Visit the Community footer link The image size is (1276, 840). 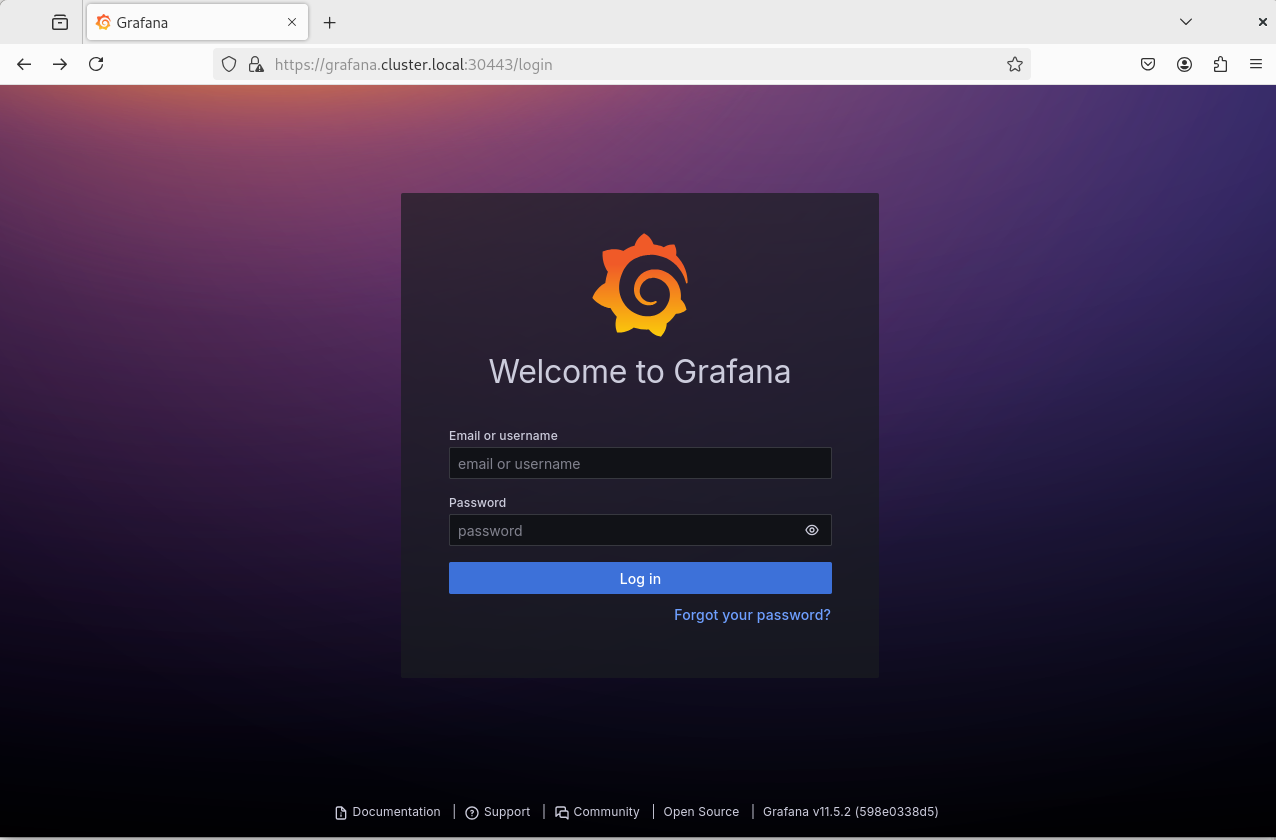point(598,812)
